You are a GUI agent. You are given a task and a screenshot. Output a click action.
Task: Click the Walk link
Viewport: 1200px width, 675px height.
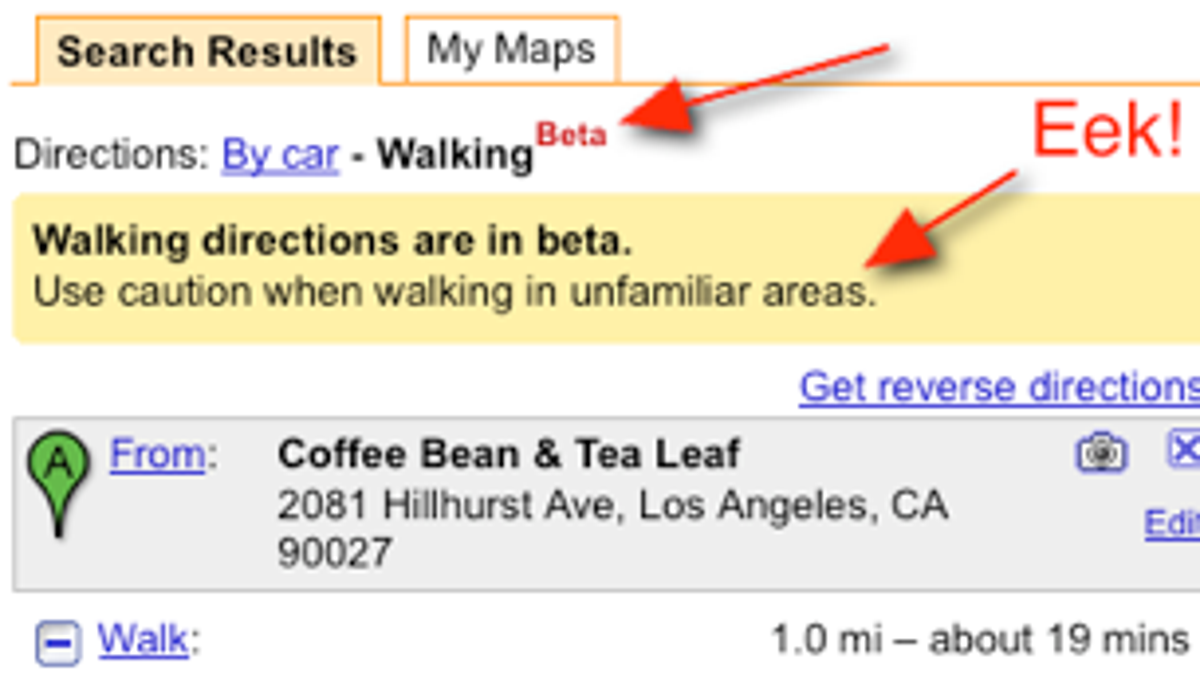click(141, 639)
